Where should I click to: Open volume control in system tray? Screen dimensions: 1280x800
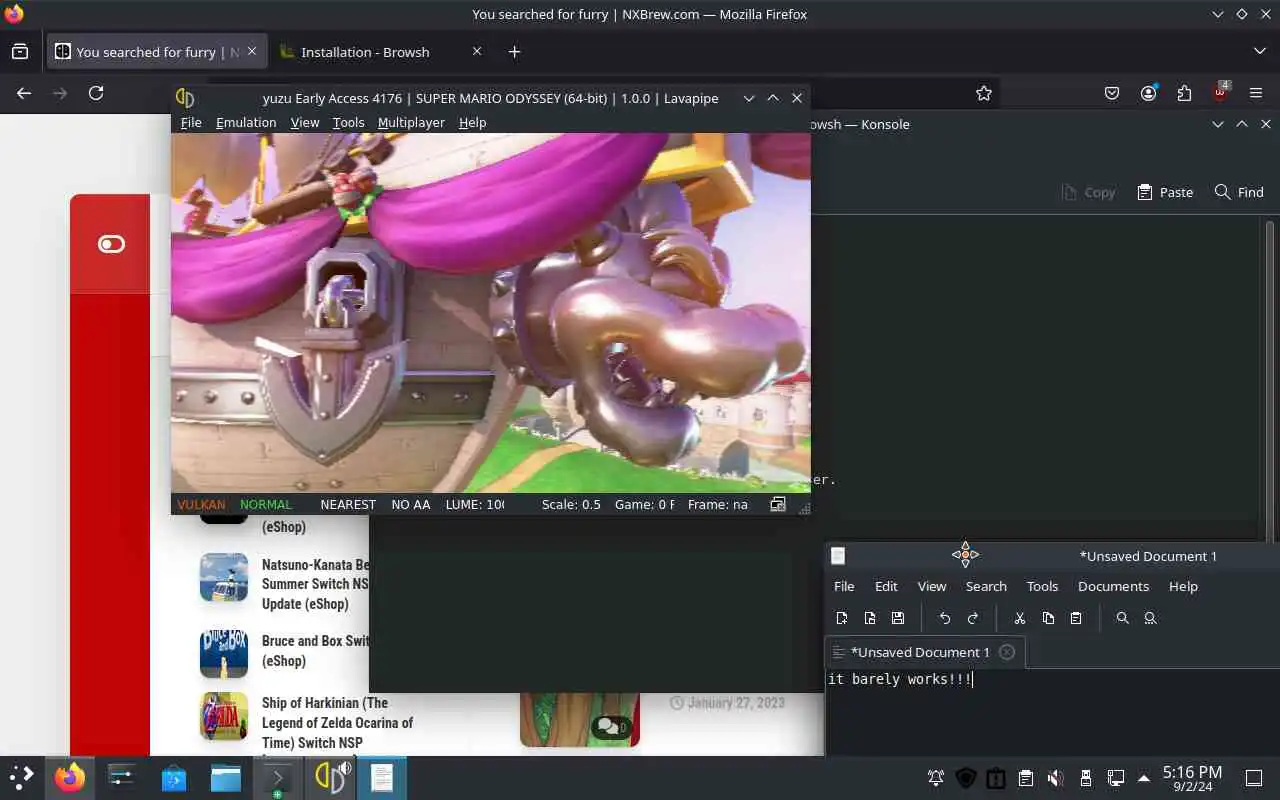(1054, 778)
